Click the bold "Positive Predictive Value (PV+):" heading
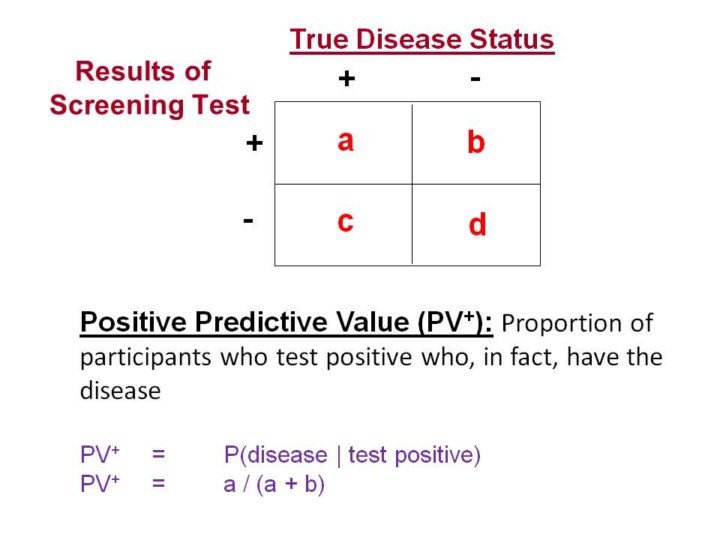The image size is (720, 540). pyautogui.click(x=286, y=324)
